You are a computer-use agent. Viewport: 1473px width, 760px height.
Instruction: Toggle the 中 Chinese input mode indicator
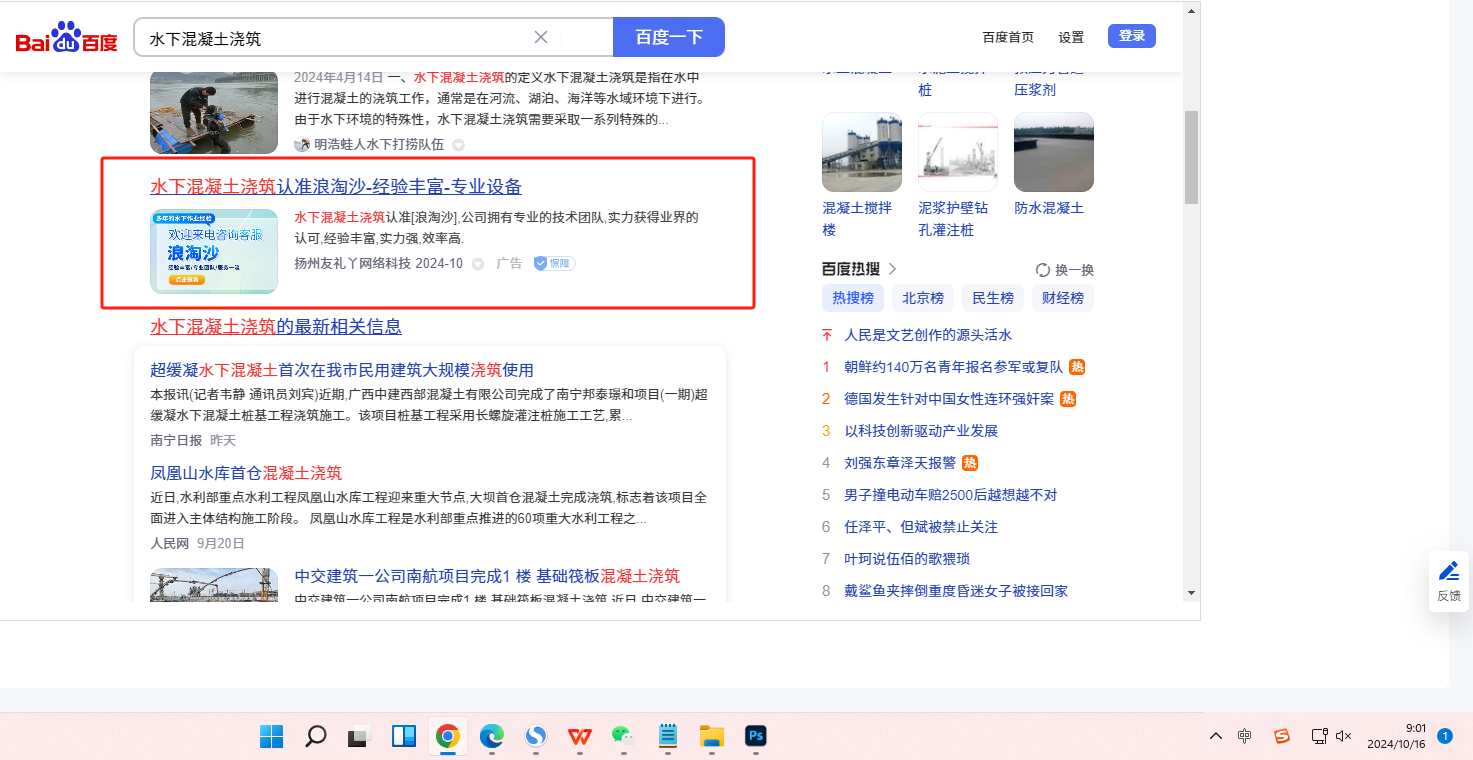pos(1245,736)
